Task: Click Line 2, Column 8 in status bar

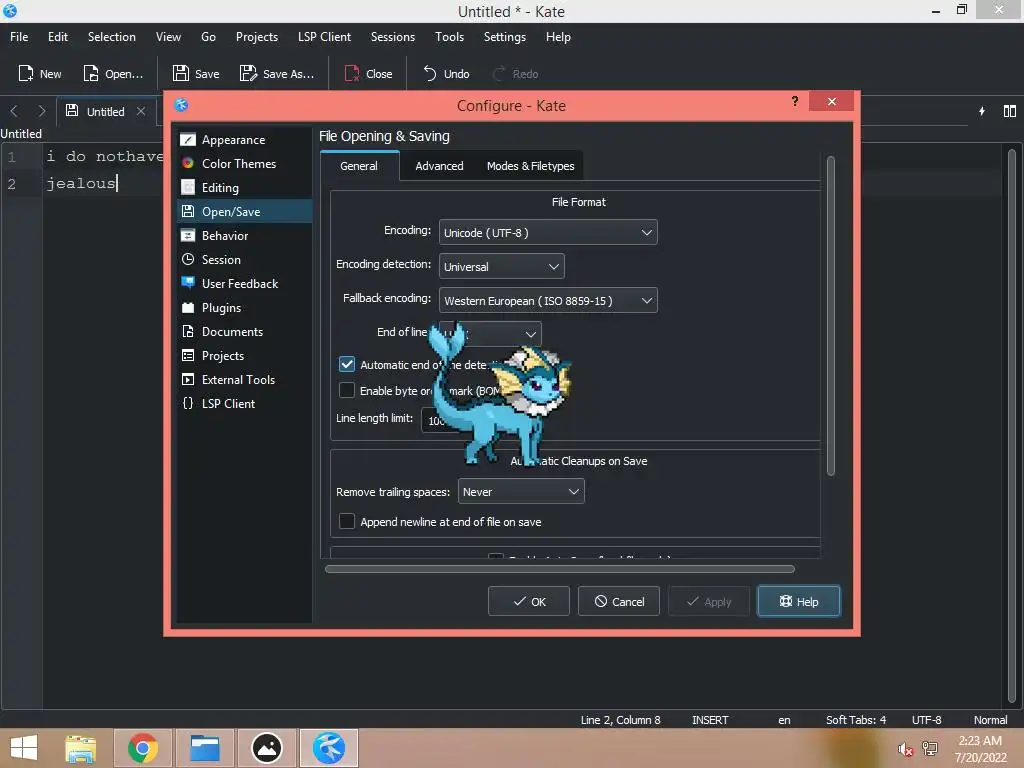Action: [620, 720]
